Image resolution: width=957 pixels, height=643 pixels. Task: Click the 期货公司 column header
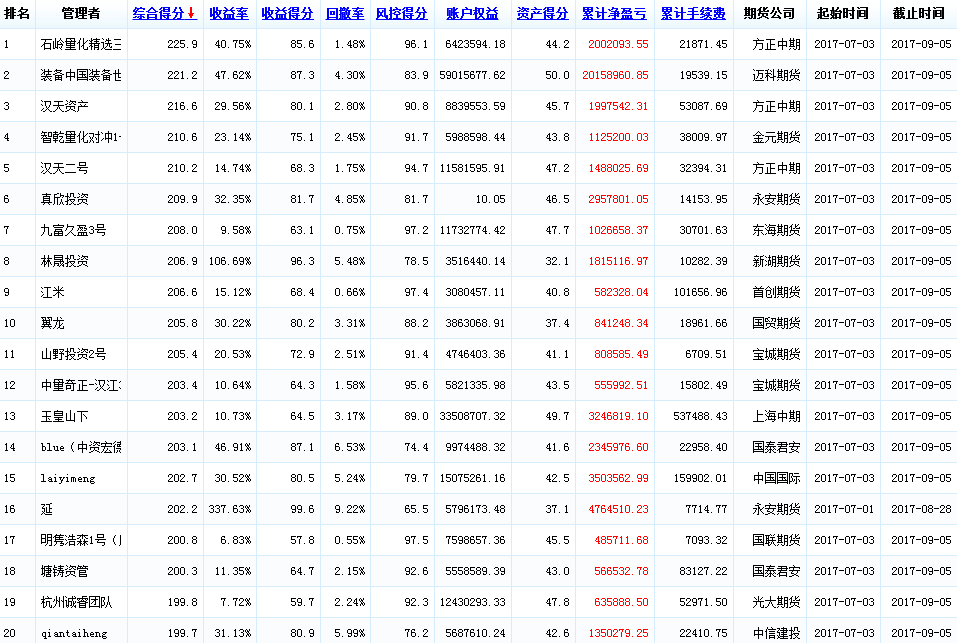(x=770, y=13)
